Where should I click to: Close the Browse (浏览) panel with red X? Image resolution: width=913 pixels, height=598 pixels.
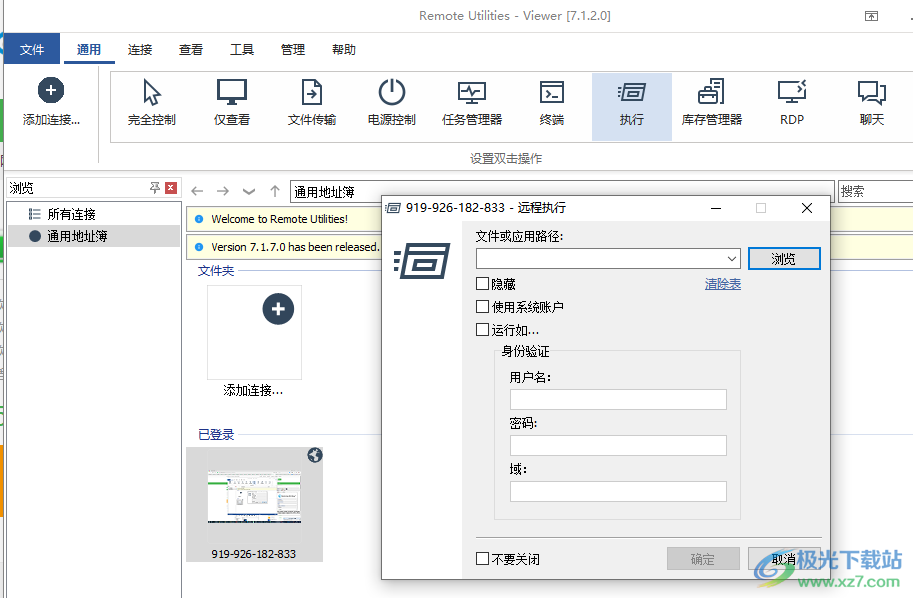tap(171, 187)
